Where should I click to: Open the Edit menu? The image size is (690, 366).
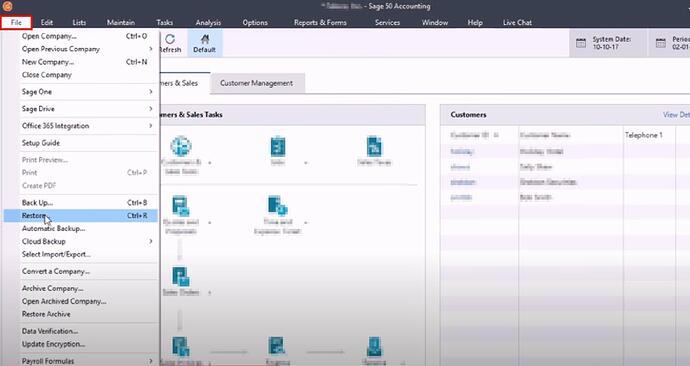click(x=47, y=22)
